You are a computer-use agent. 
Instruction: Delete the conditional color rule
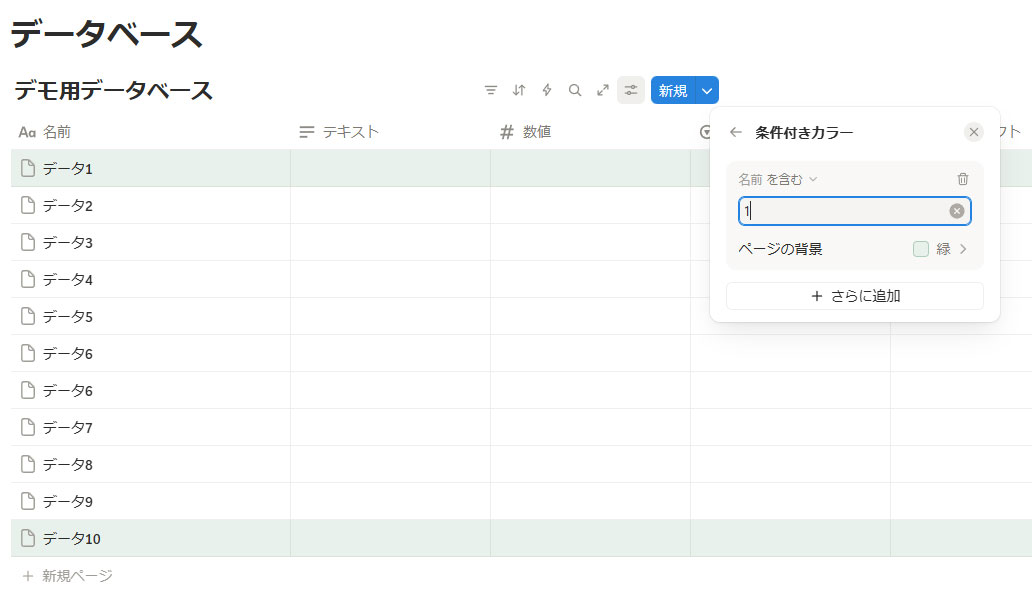tap(963, 179)
